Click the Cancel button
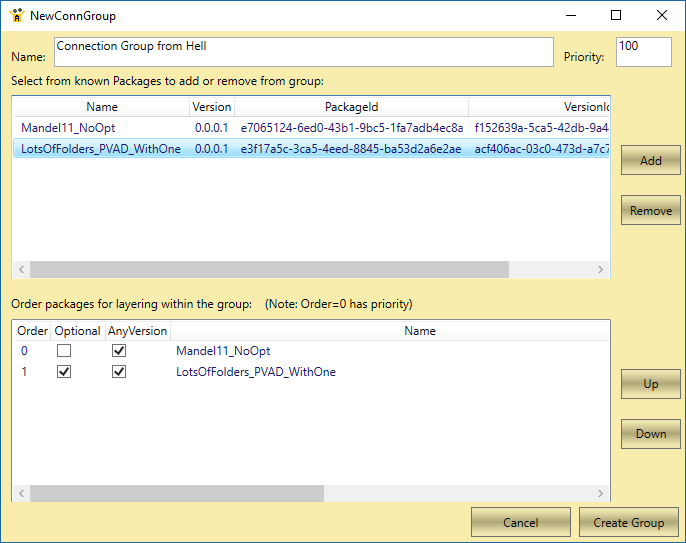Screen dimensions: 686x543 click(x=521, y=522)
